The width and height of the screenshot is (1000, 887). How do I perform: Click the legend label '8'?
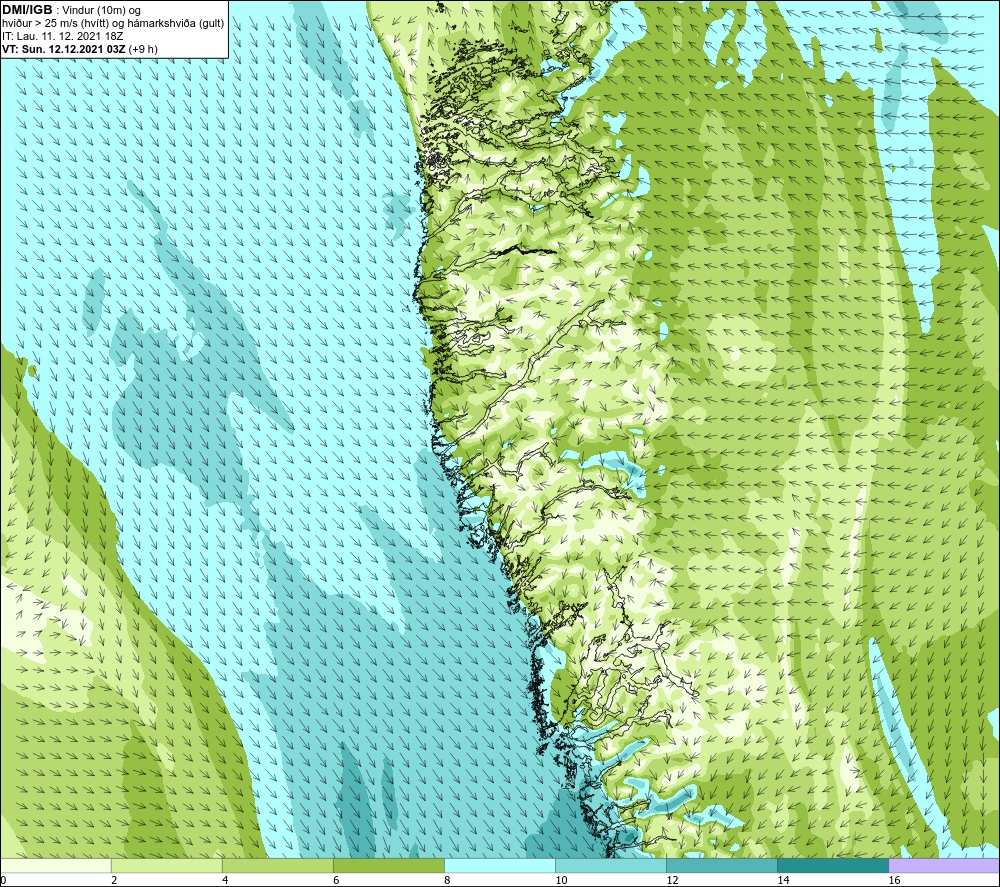[446, 881]
